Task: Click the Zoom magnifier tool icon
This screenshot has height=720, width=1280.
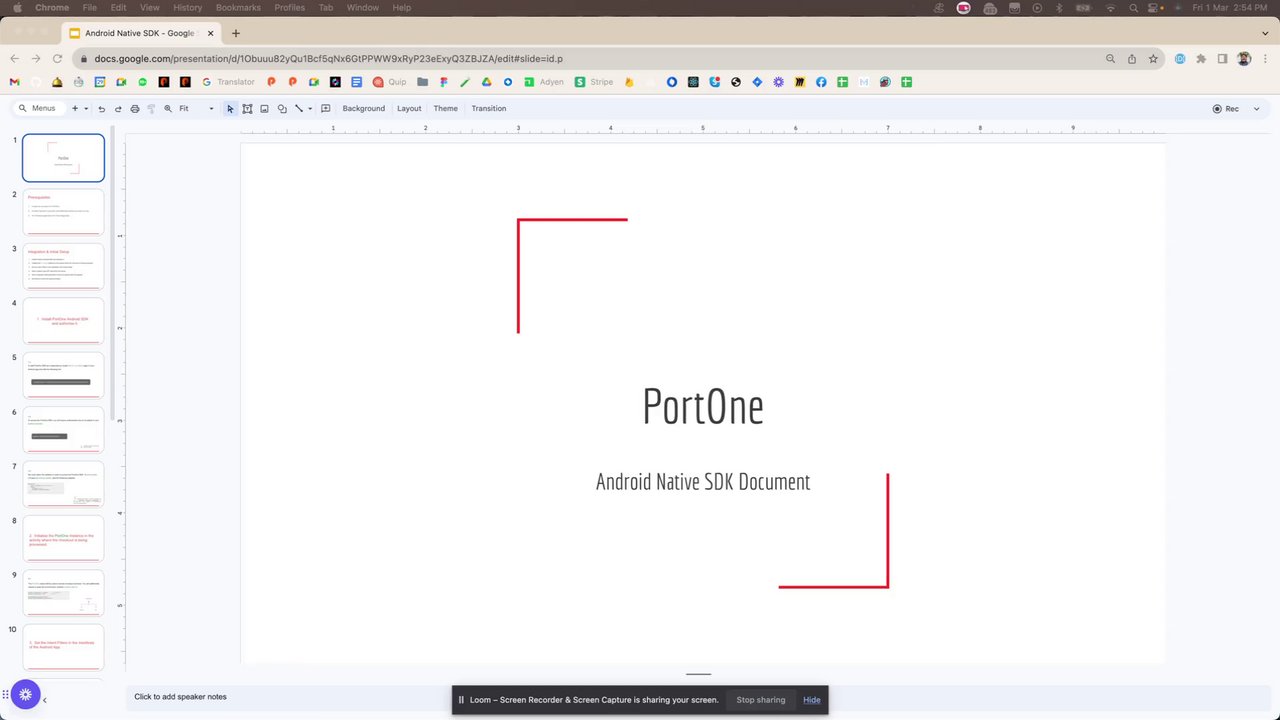Action: [168, 108]
